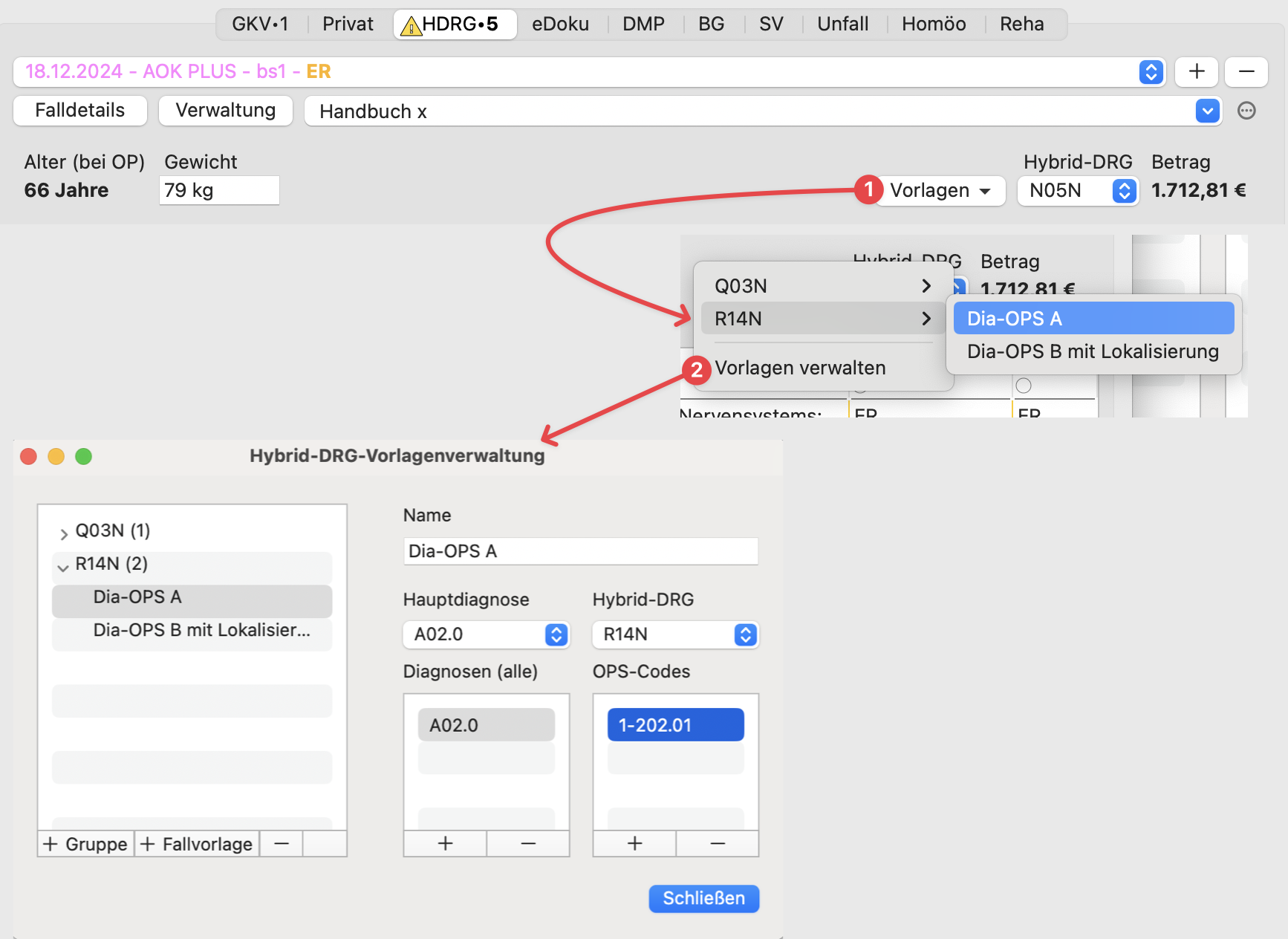Select A02.0 in Diagnosen list
The image size is (1288, 939).
click(487, 725)
